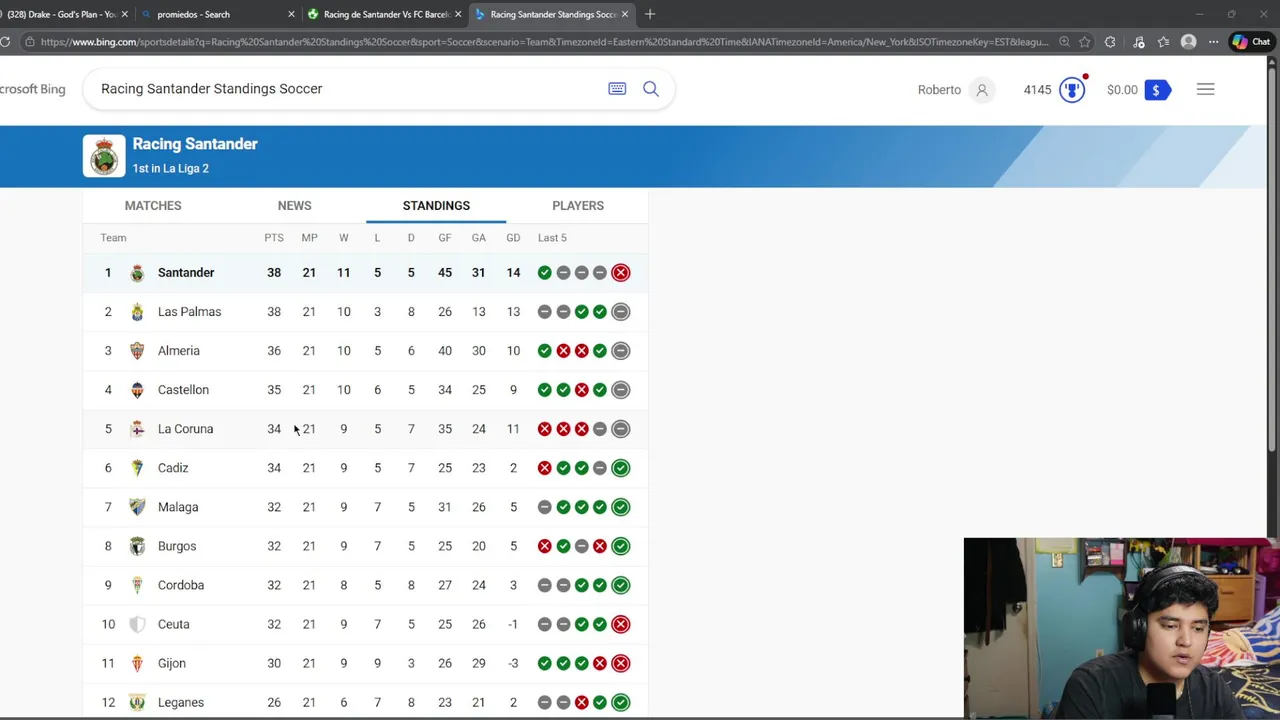Open the on-screen keyboard icon in search box
This screenshot has height=720, width=1280.
coord(617,89)
